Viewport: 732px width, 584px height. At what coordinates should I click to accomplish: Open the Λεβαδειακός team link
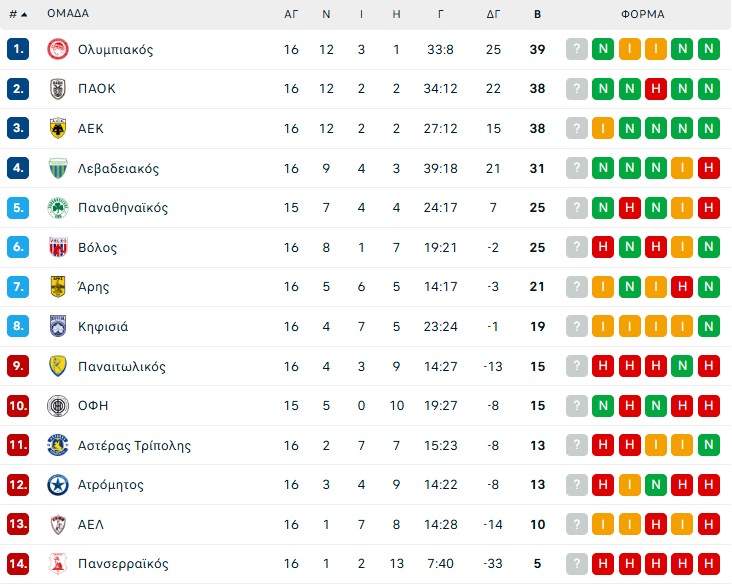118,168
